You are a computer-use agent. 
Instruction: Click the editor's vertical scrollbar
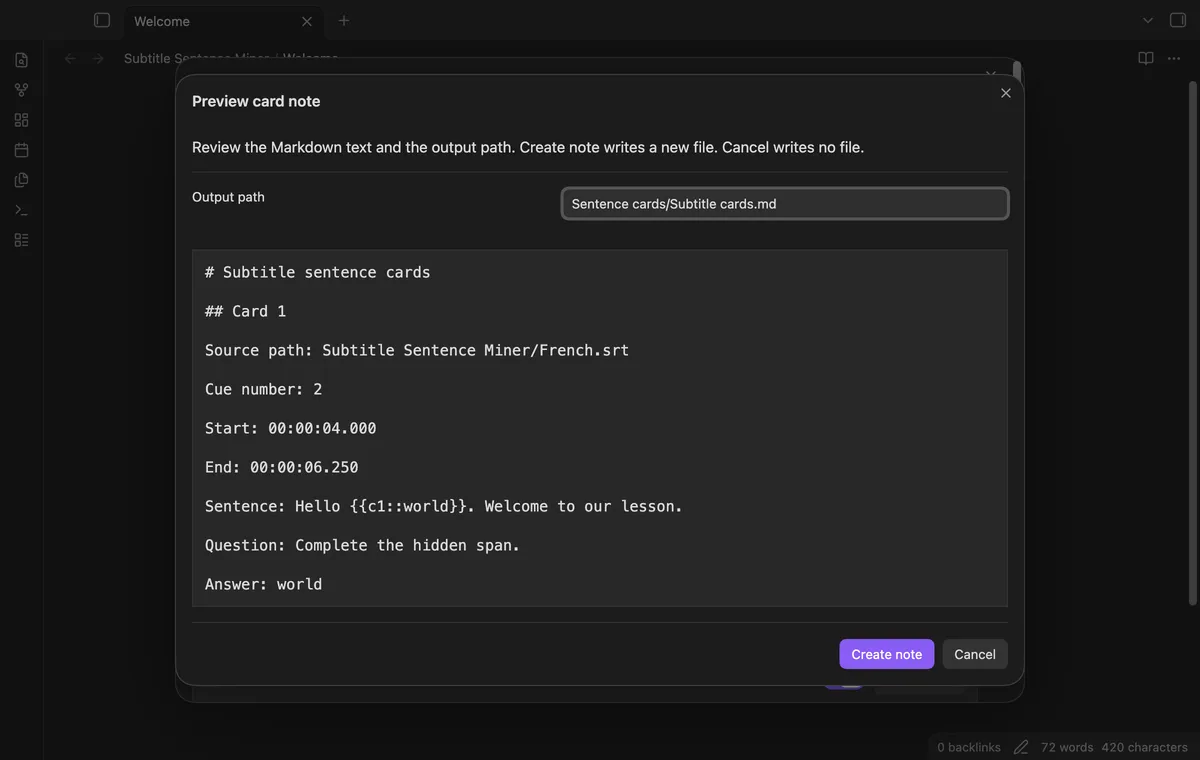tap(1192, 343)
